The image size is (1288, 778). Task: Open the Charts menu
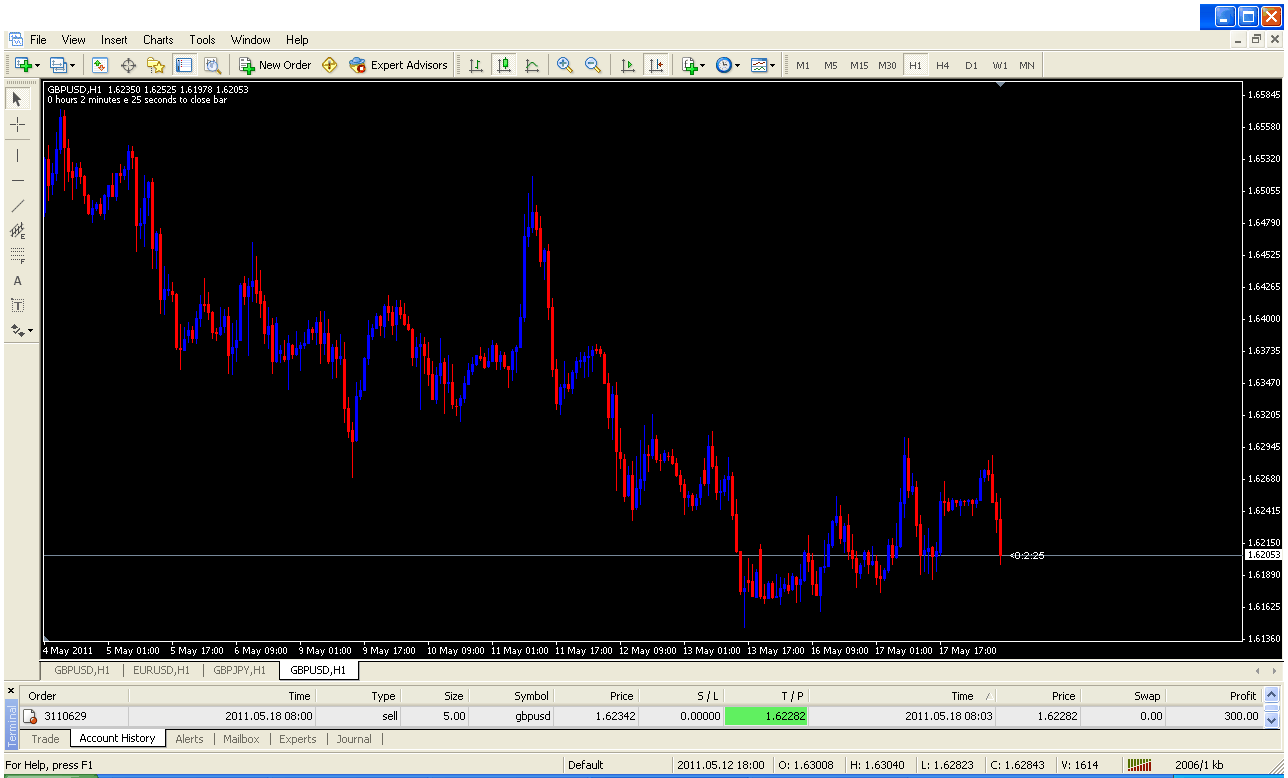point(158,40)
